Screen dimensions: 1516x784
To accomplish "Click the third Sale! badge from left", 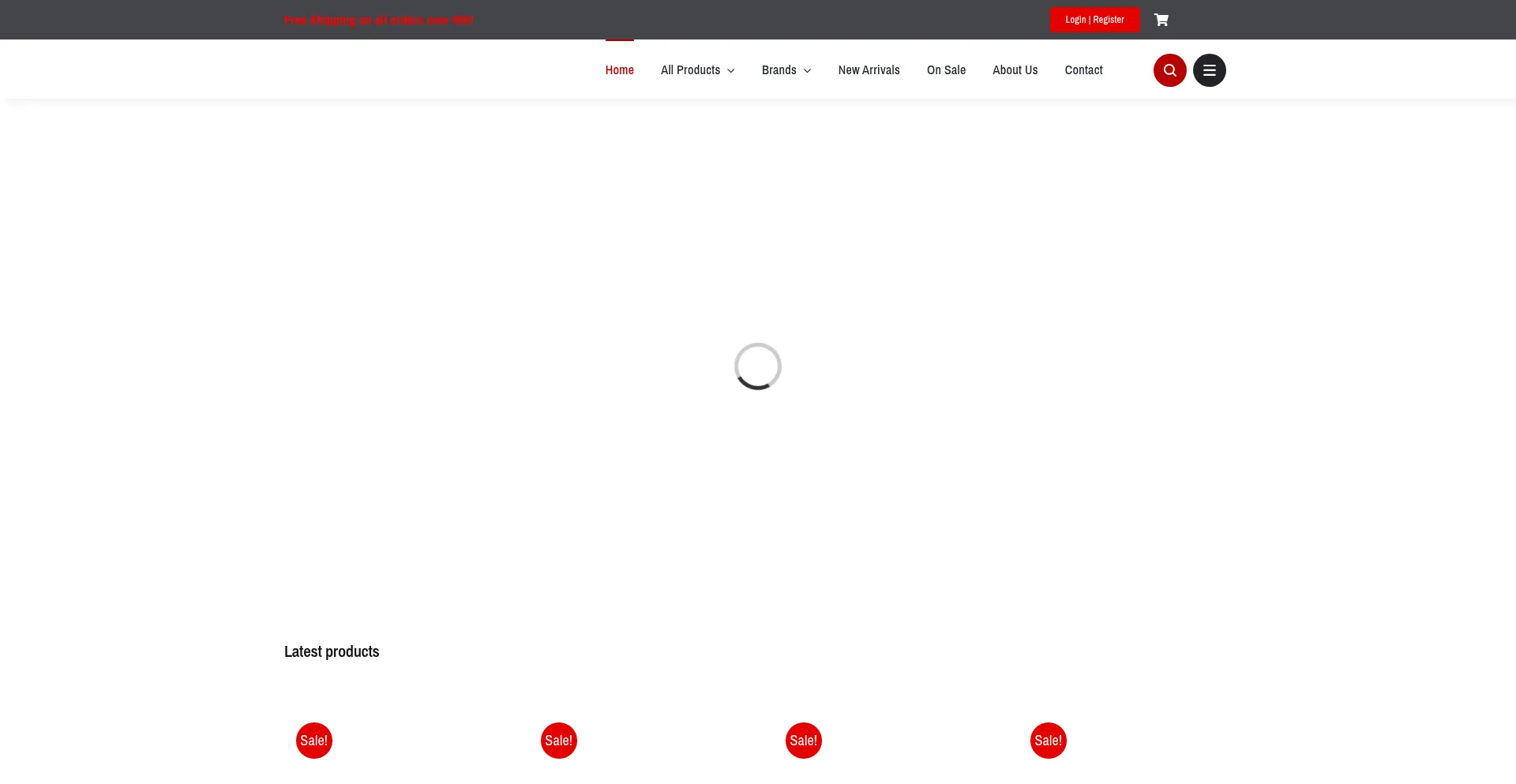I will point(804,741).
